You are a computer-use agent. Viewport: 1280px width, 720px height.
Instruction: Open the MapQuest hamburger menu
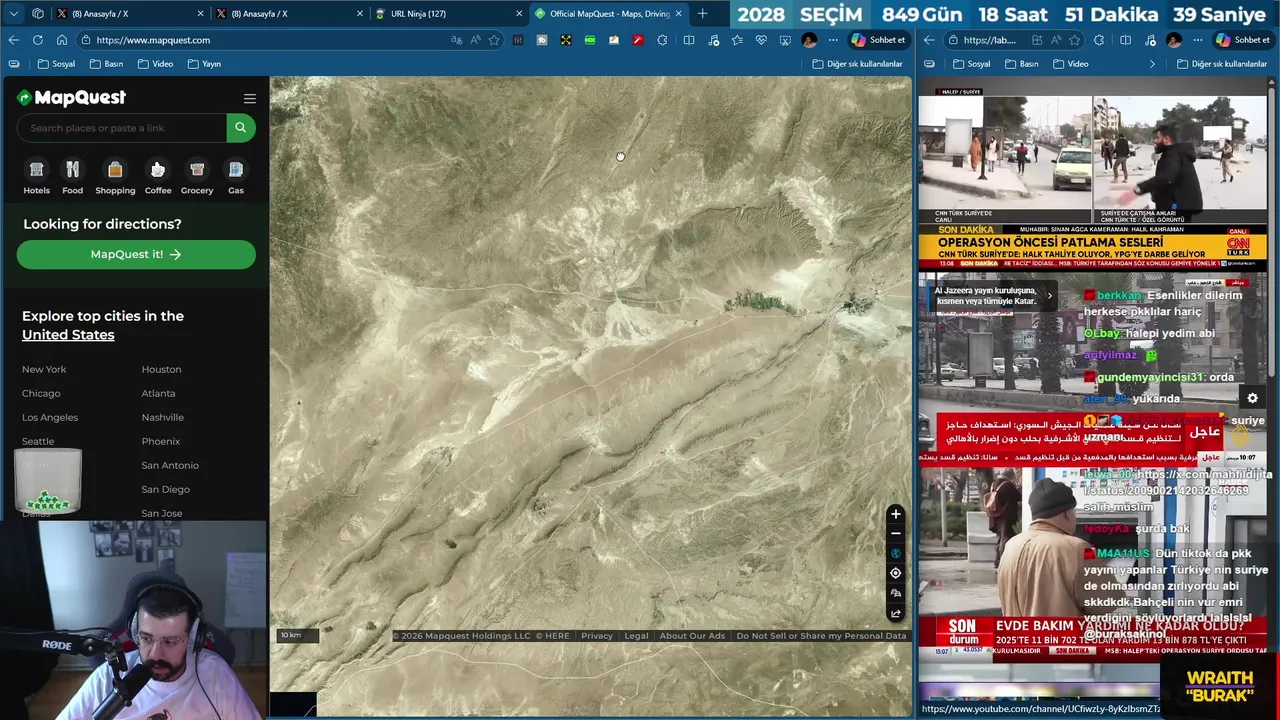(250, 98)
